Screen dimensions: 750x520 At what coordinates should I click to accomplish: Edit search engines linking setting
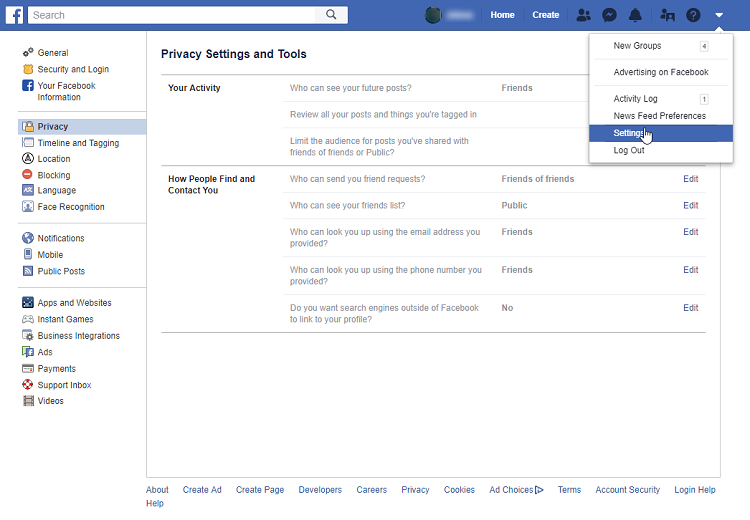691,308
